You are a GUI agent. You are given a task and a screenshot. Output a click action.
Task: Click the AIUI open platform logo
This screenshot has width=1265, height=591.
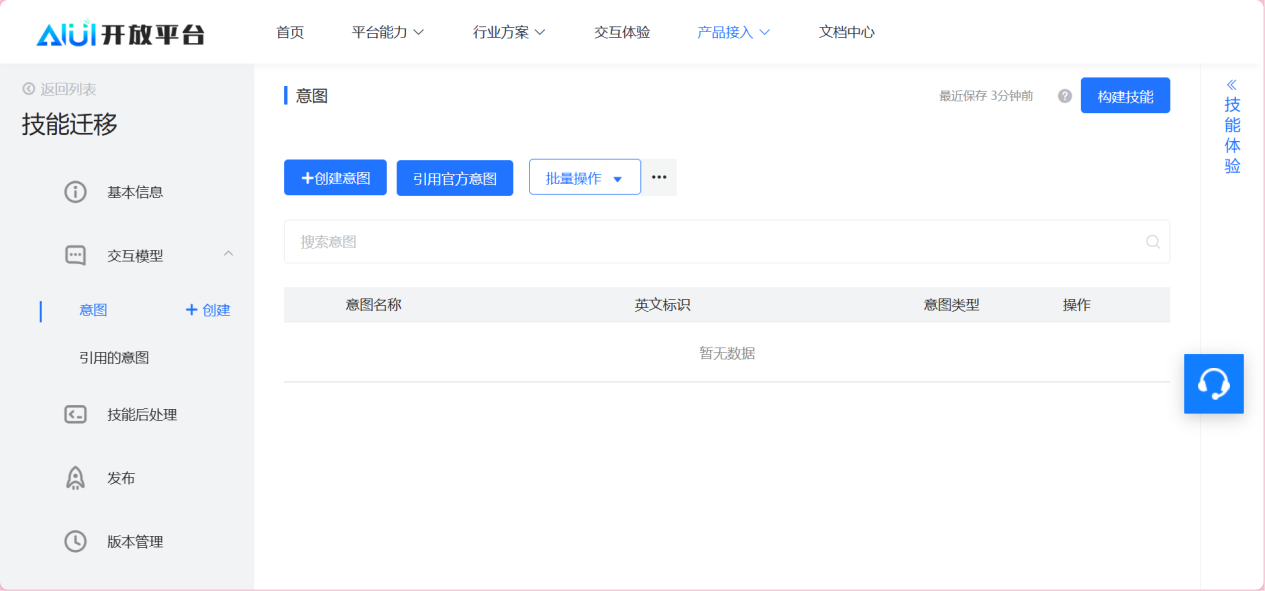coord(120,33)
